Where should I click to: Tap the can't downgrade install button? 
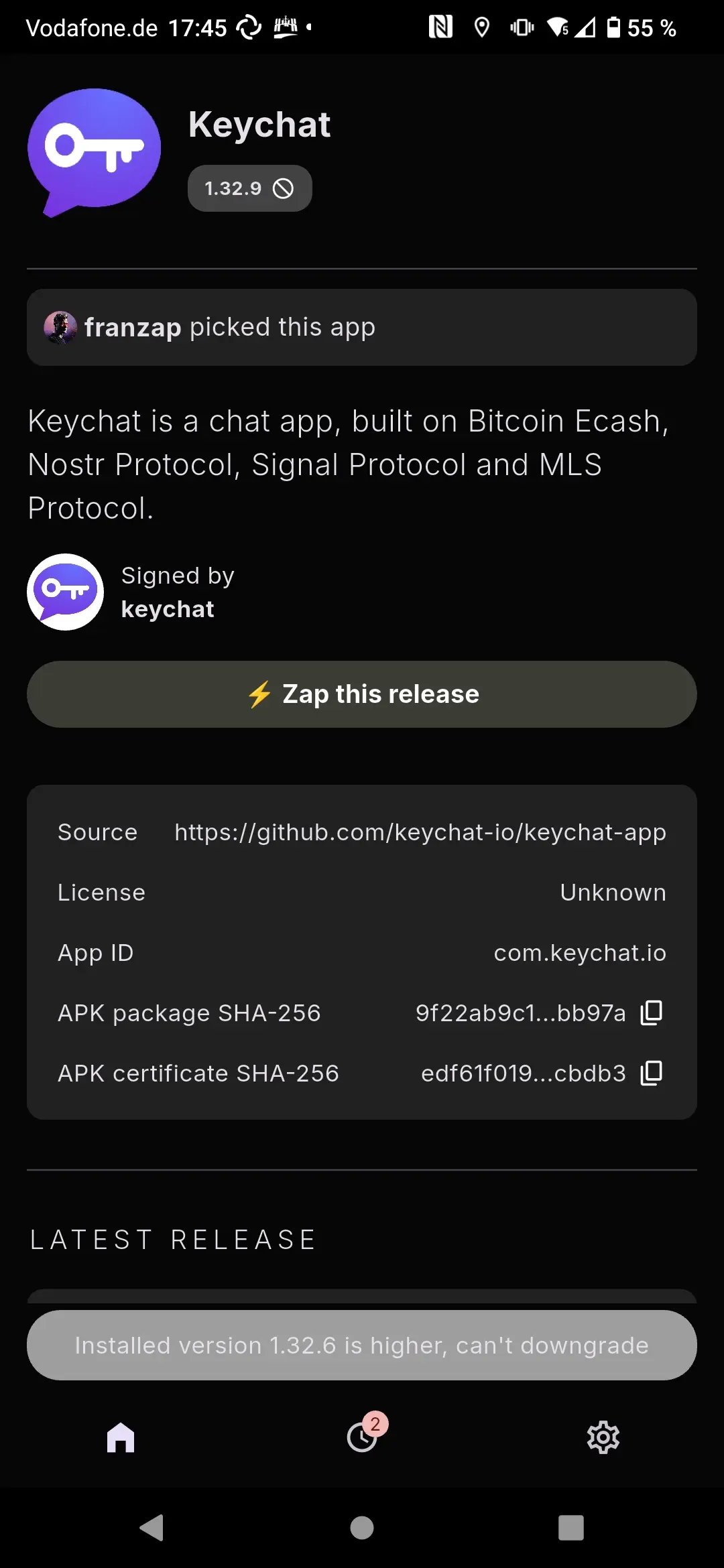point(362,1345)
